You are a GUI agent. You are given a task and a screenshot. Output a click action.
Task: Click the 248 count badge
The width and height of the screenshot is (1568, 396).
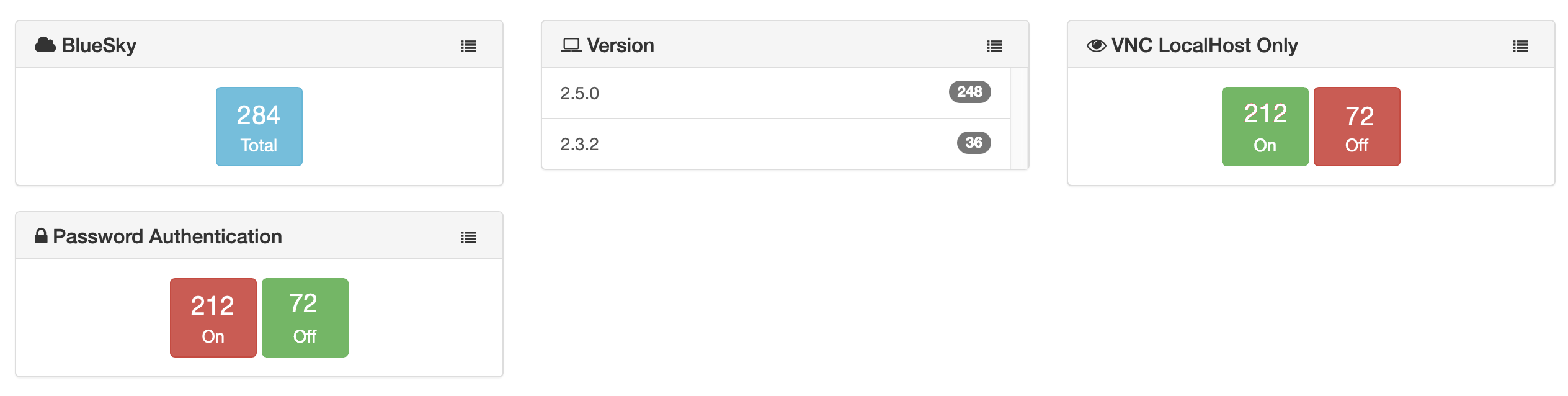[x=969, y=92]
